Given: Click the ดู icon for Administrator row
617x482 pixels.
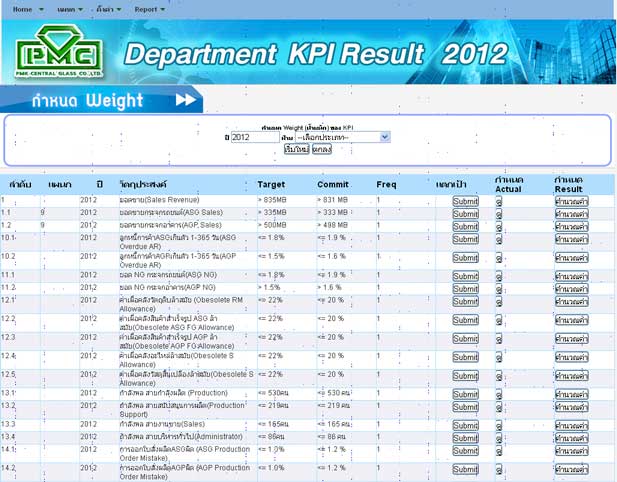Looking at the screenshot, I should [x=499, y=437].
